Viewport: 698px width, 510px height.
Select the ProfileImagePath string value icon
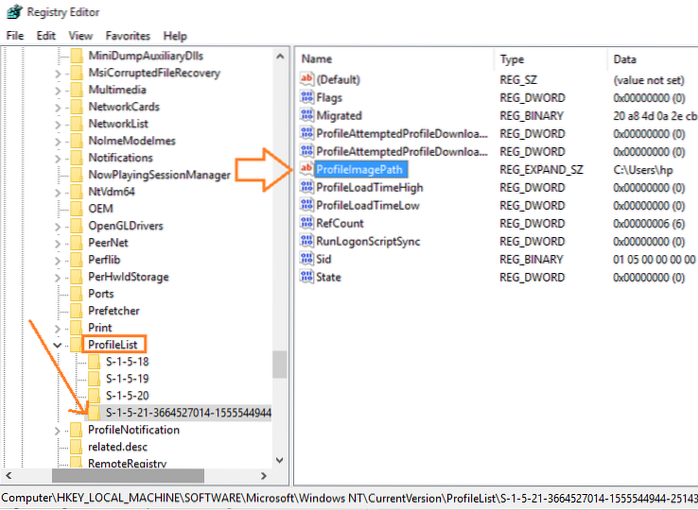tap(307, 169)
